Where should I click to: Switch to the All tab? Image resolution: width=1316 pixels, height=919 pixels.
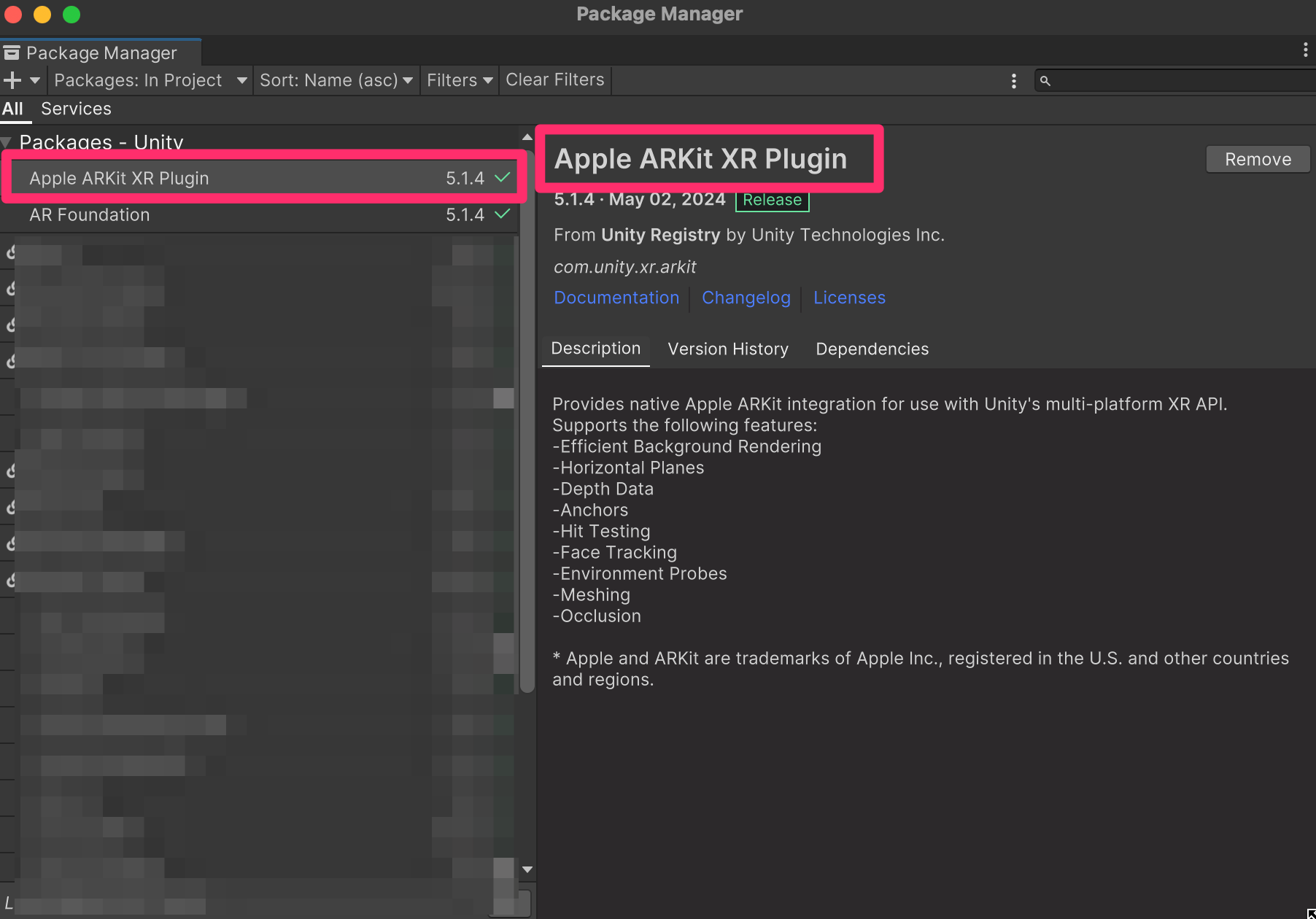tap(13, 109)
